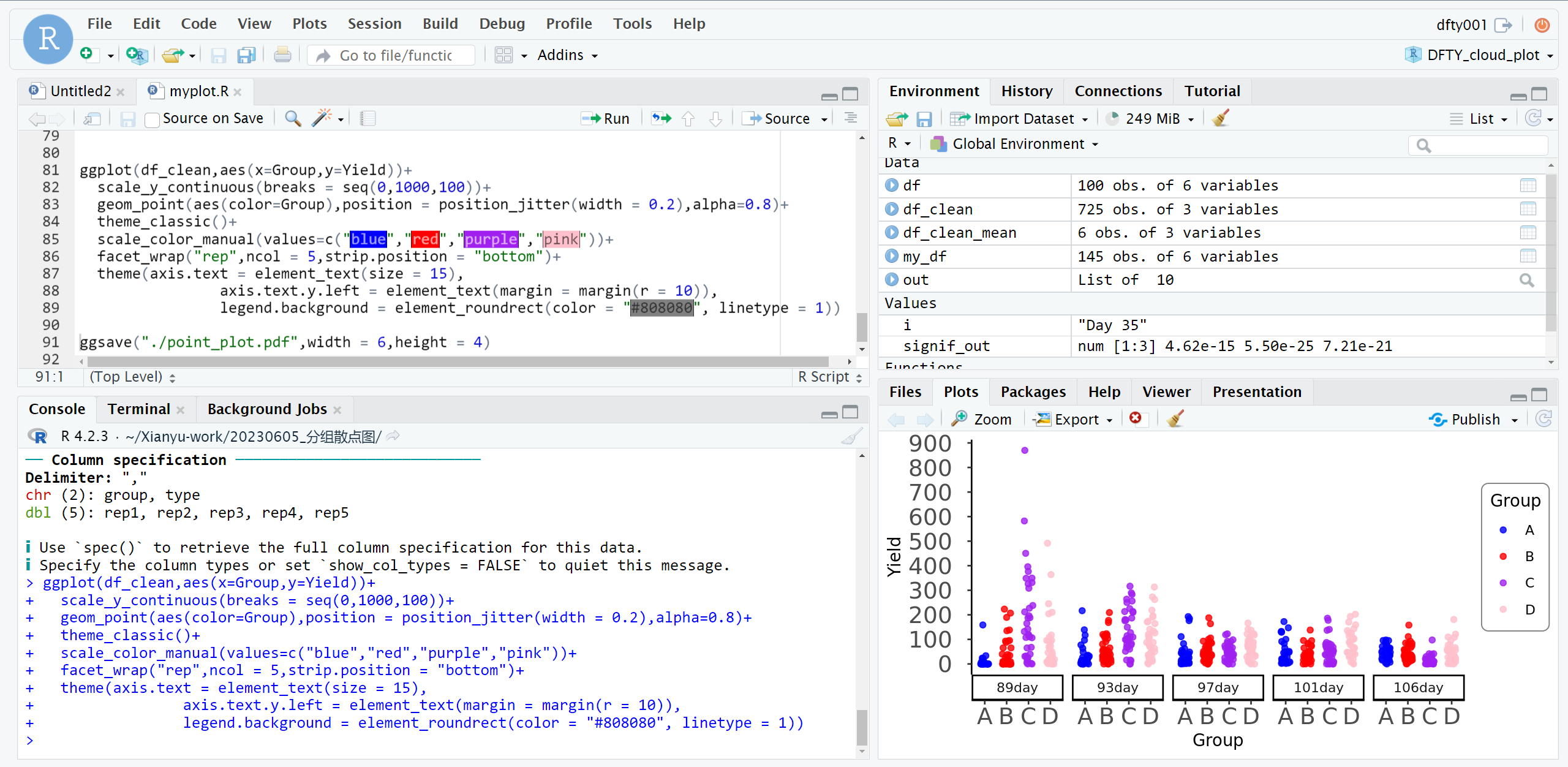The width and height of the screenshot is (1568, 767).
Task: Open the Export plot dropdown
Action: [x=1073, y=419]
